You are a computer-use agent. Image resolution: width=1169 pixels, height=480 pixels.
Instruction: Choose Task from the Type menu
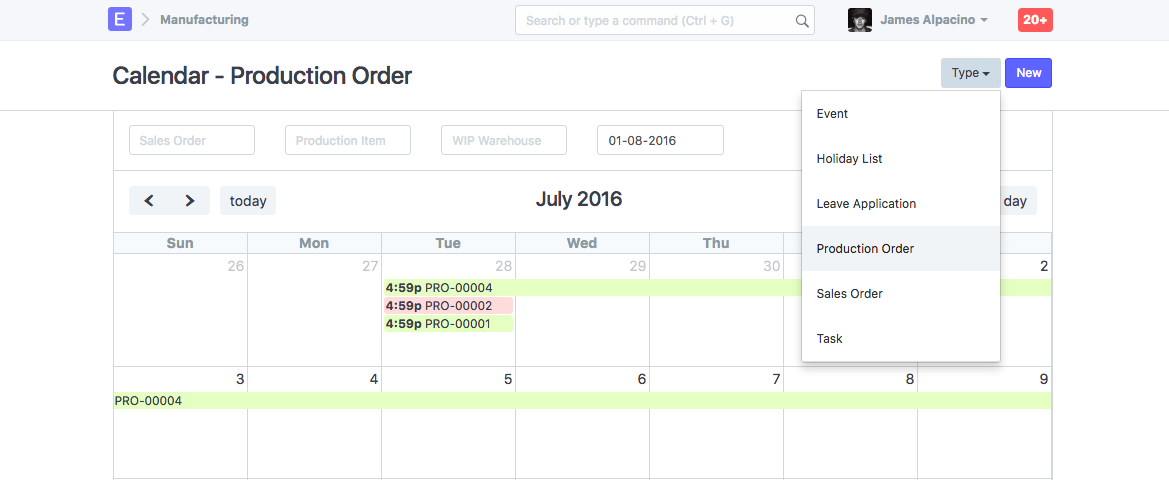click(x=829, y=339)
